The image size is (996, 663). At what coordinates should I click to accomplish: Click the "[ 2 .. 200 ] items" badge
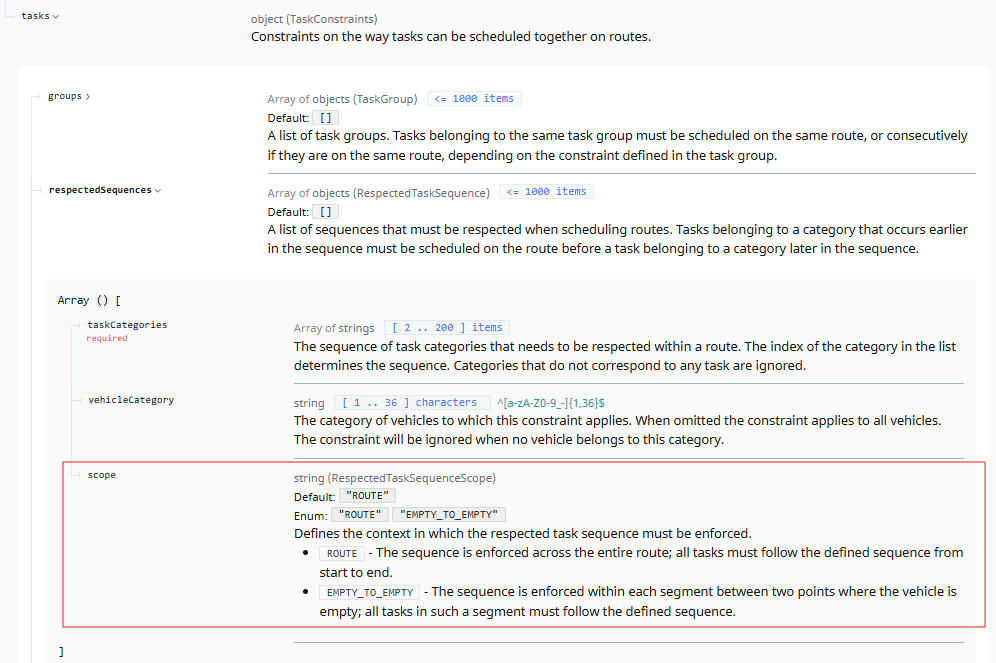pyautogui.click(x=447, y=328)
